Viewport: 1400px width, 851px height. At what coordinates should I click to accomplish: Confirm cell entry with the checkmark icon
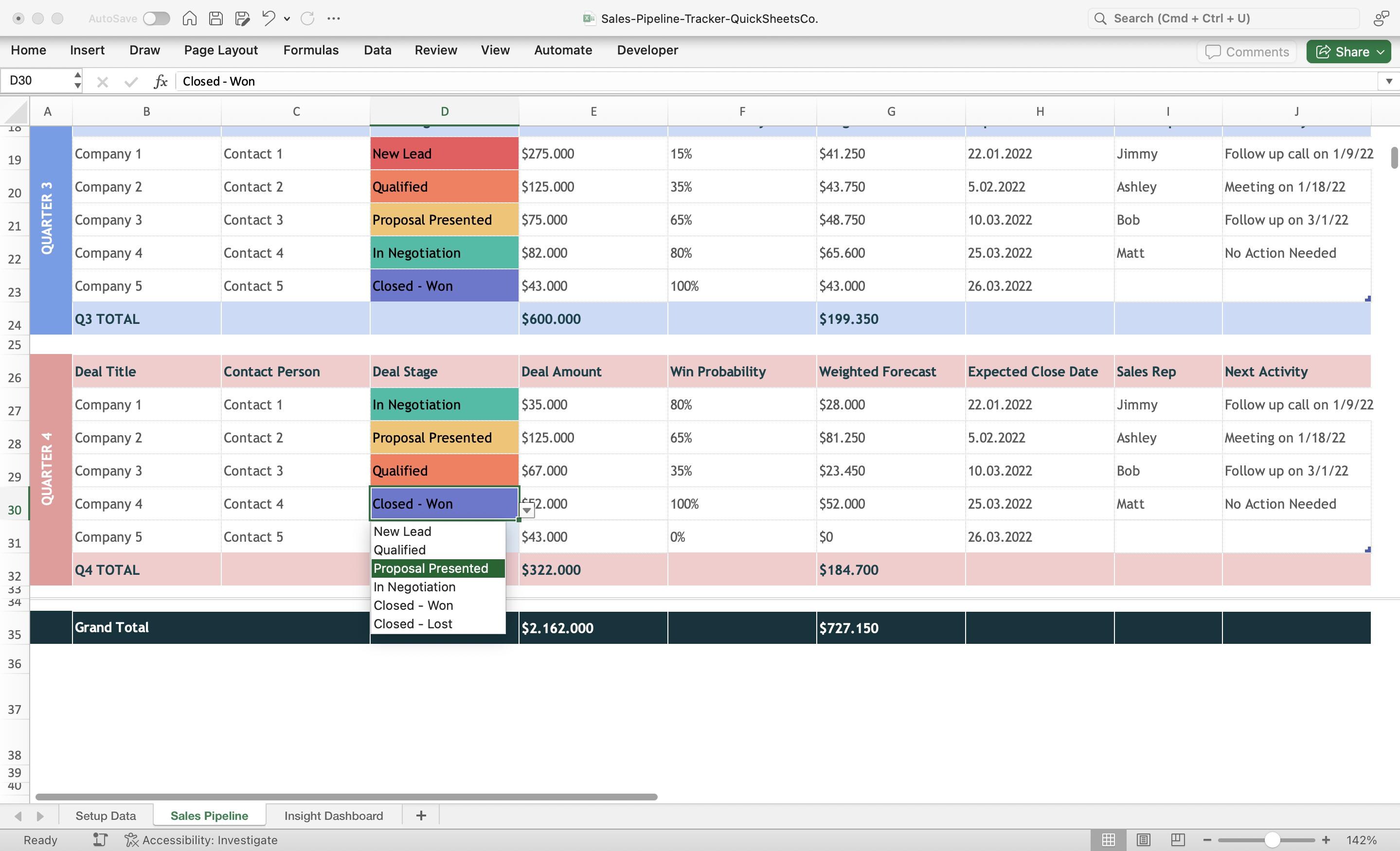pos(130,81)
